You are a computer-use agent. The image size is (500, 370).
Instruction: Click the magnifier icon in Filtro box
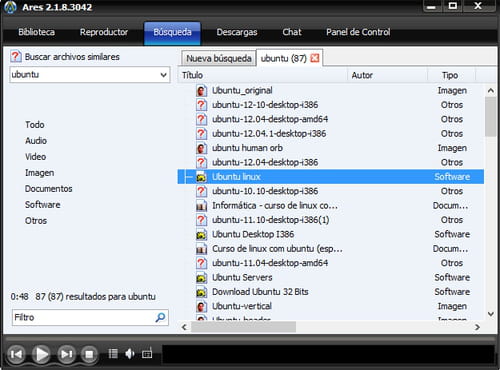(160, 317)
